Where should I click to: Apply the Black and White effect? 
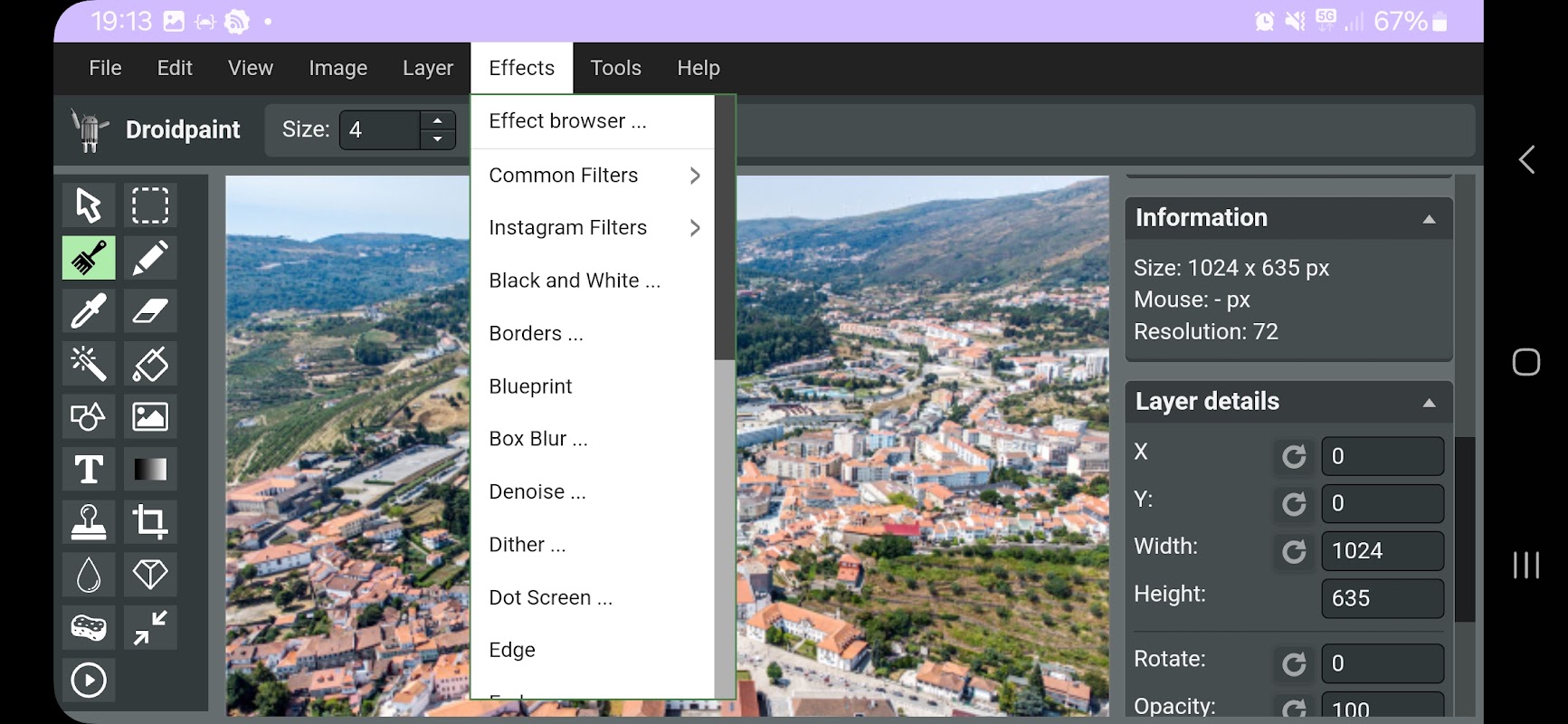pyautogui.click(x=593, y=281)
